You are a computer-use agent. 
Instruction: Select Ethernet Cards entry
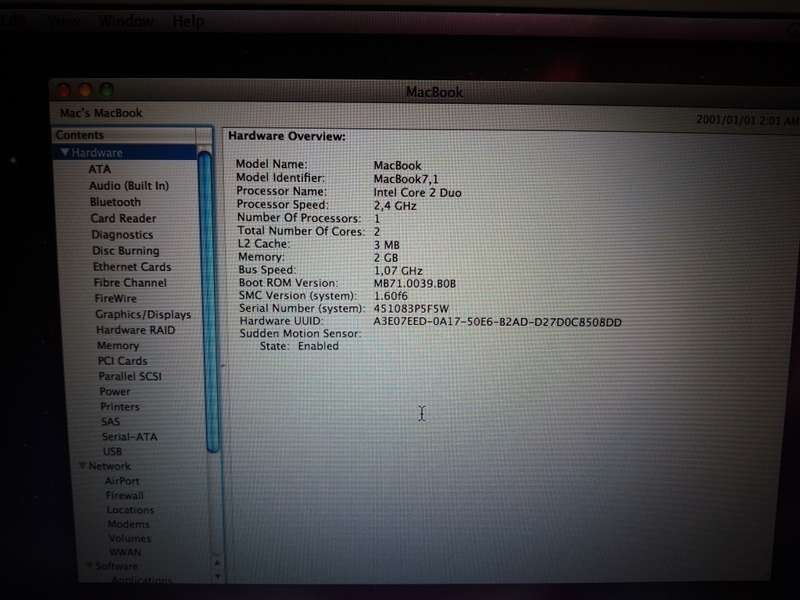132,267
